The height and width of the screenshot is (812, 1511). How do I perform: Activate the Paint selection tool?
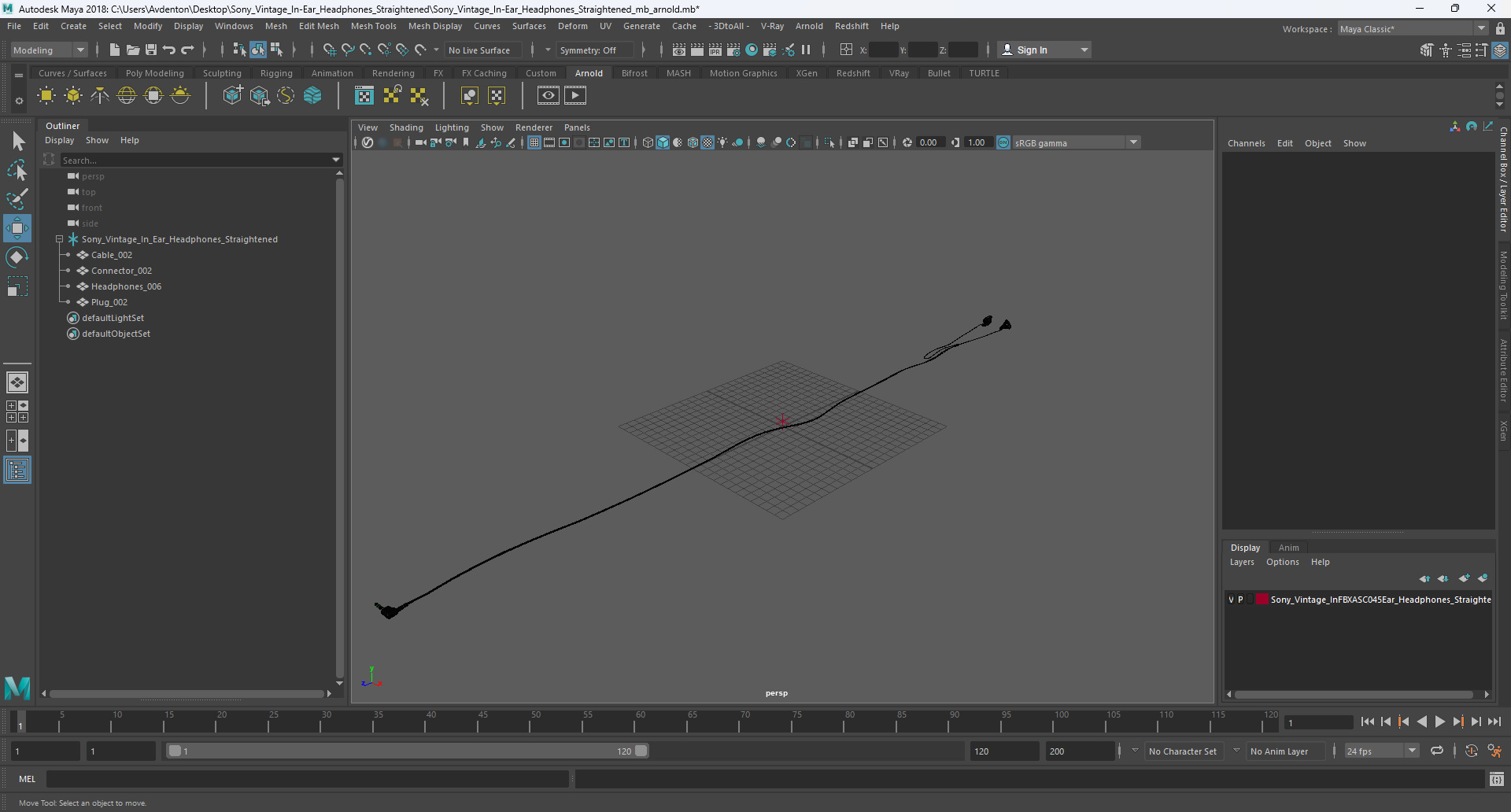(17, 199)
